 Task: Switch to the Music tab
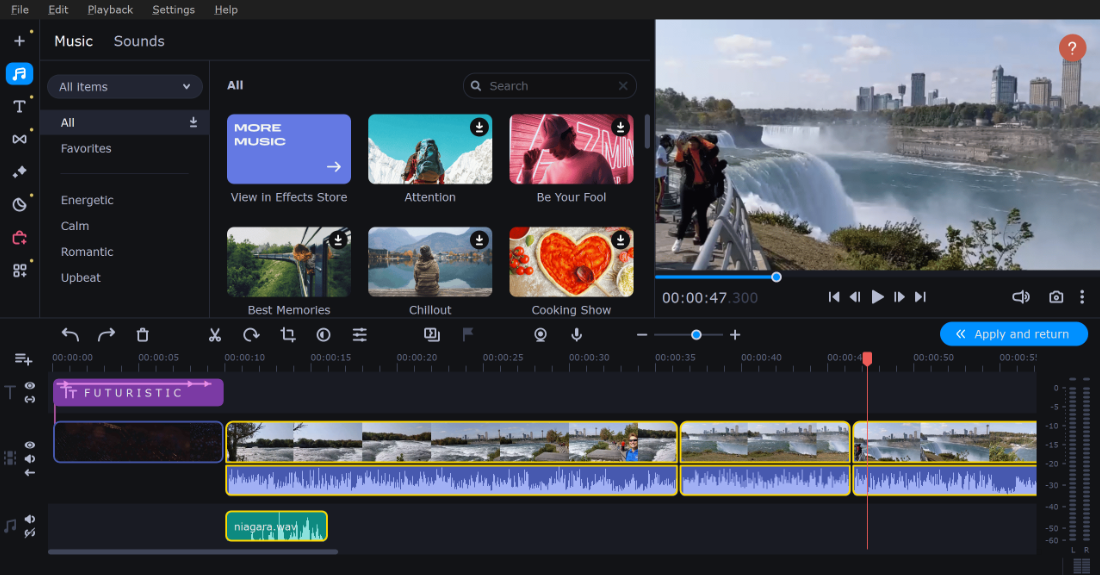point(74,41)
